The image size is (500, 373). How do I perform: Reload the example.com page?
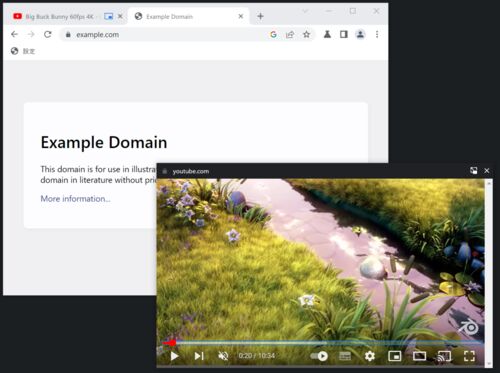48,34
